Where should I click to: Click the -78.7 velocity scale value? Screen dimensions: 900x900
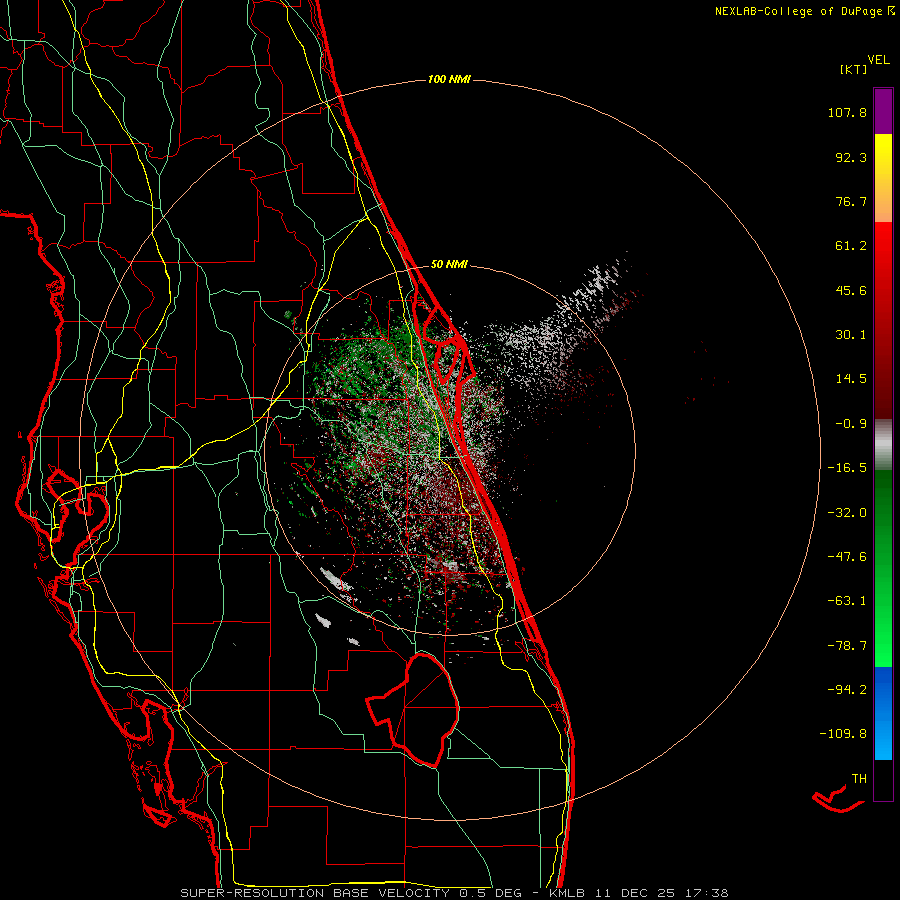click(x=847, y=646)
